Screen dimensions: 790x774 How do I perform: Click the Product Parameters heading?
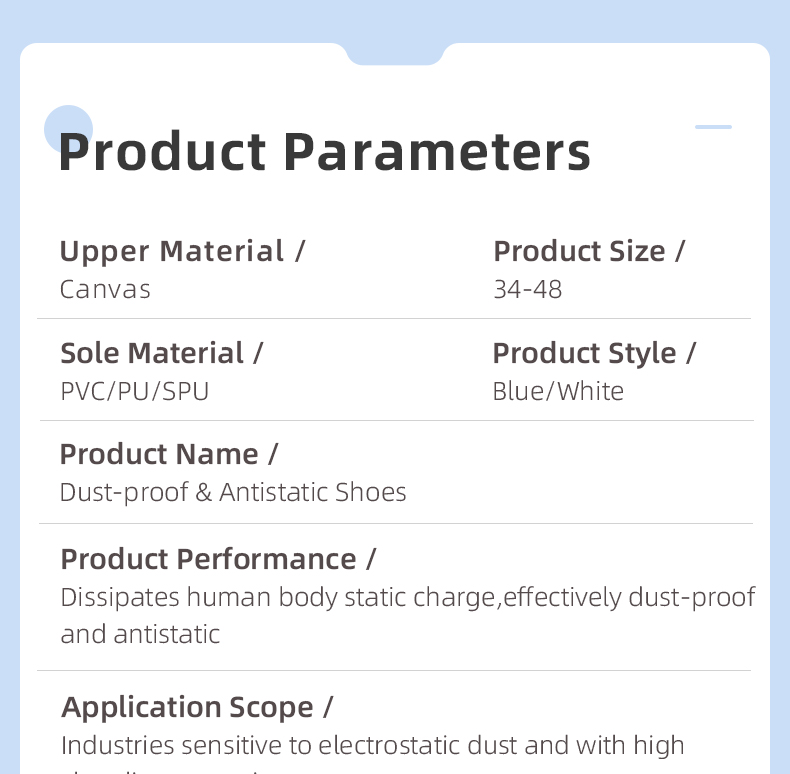(325, 153)
